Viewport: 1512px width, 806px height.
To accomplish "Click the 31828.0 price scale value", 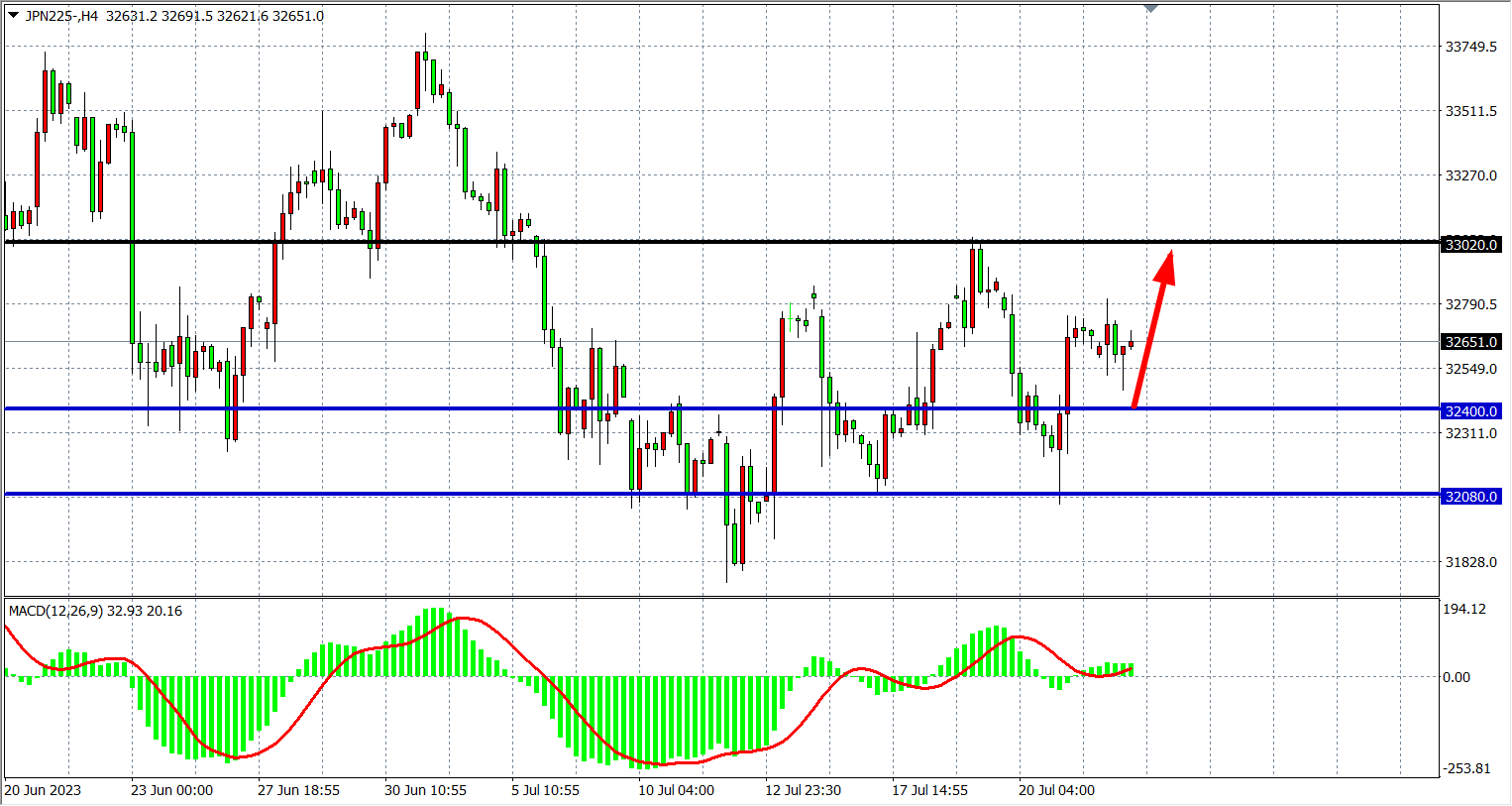I will tap(1470, 562).
